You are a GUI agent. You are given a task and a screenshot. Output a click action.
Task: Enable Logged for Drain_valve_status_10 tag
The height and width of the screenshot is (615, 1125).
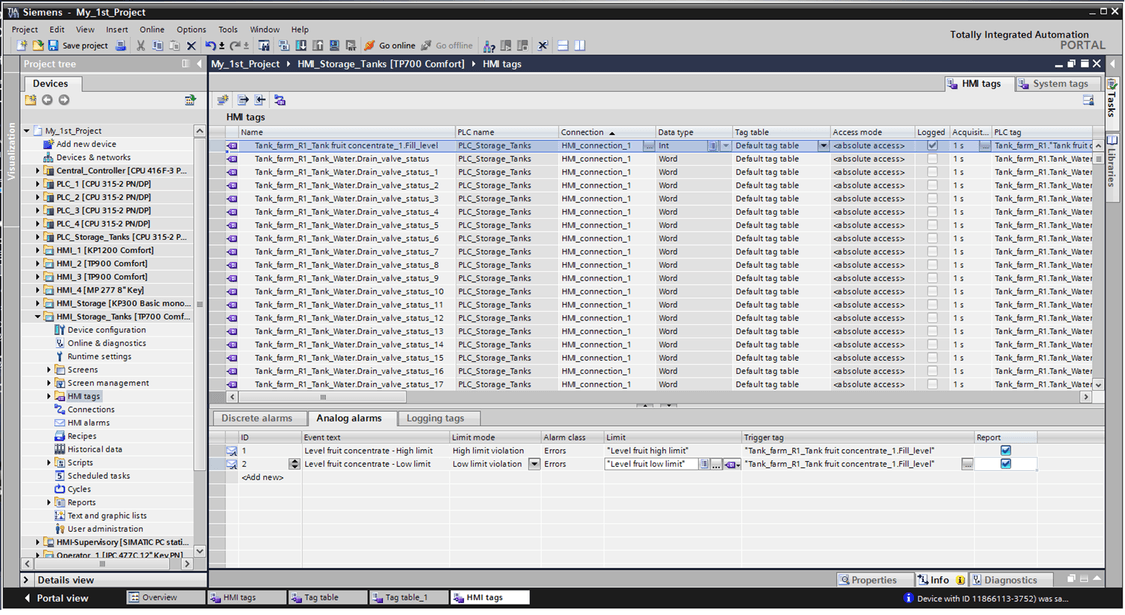click(x=932, y=291)
